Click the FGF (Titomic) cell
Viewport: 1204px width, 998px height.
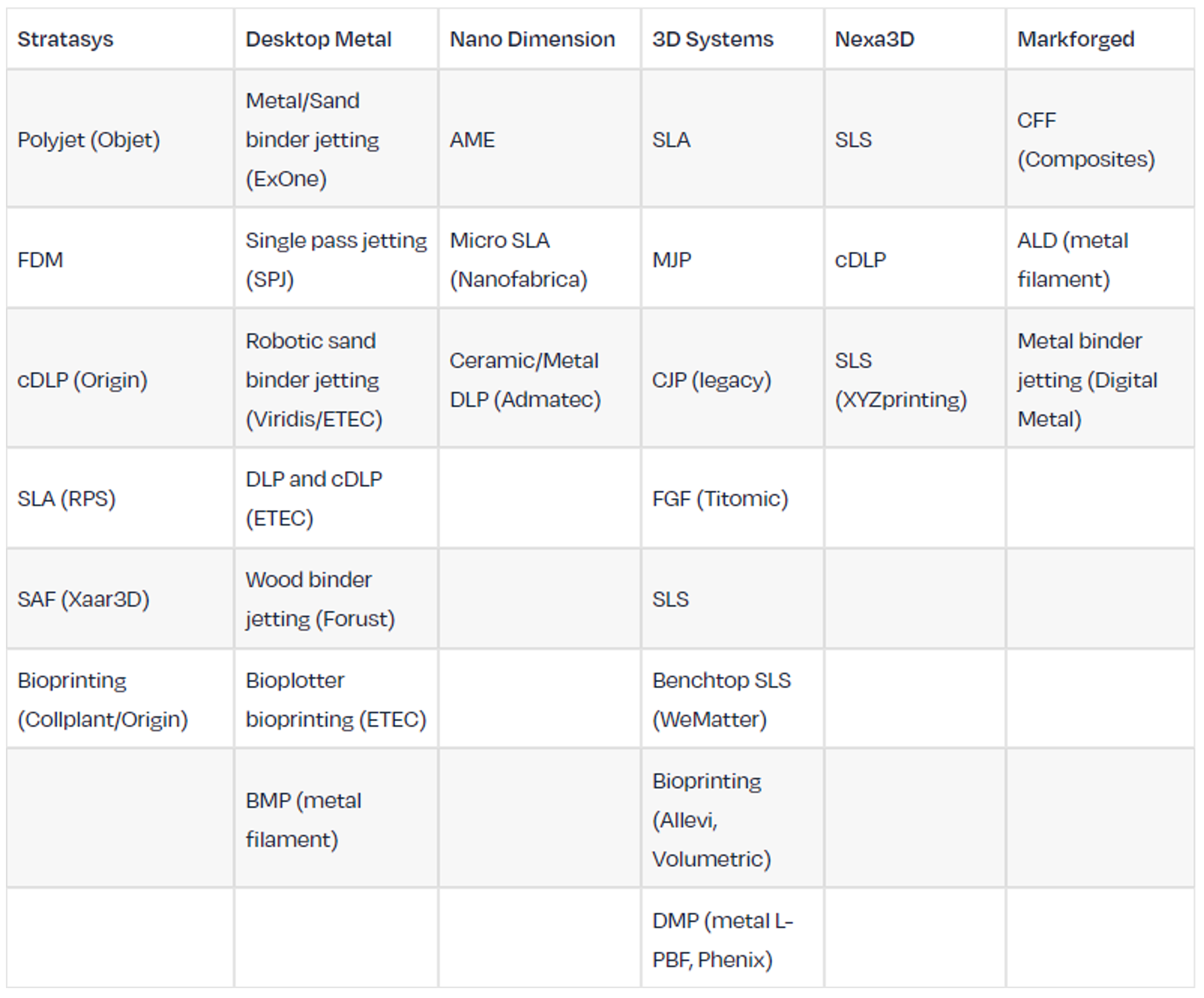point(732,498)
